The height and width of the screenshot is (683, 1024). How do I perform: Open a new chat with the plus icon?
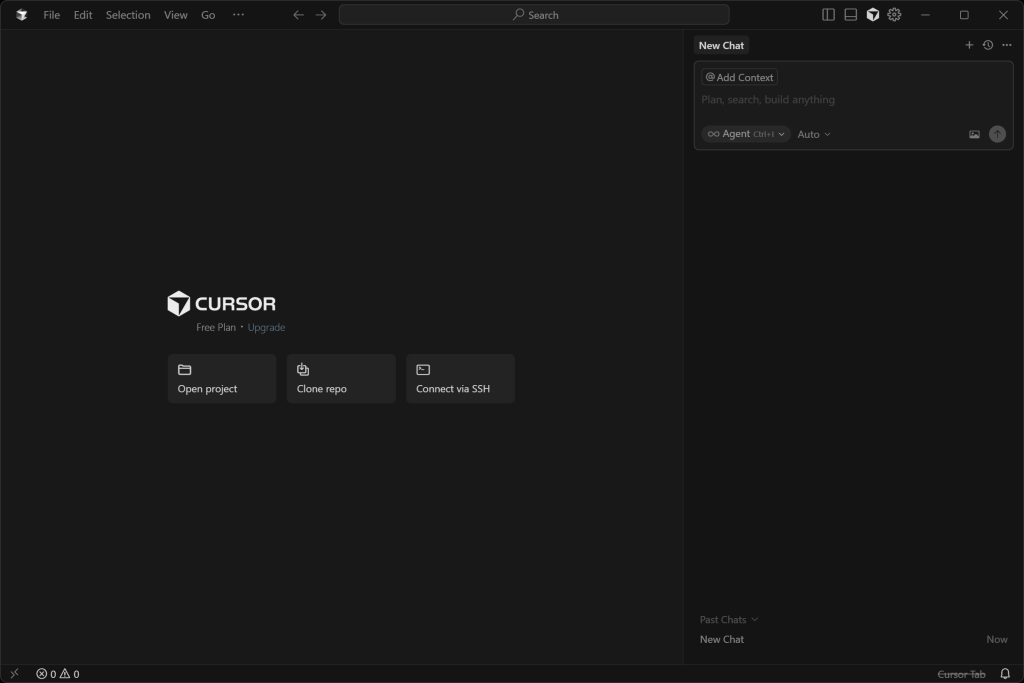[x=969, y=44]
